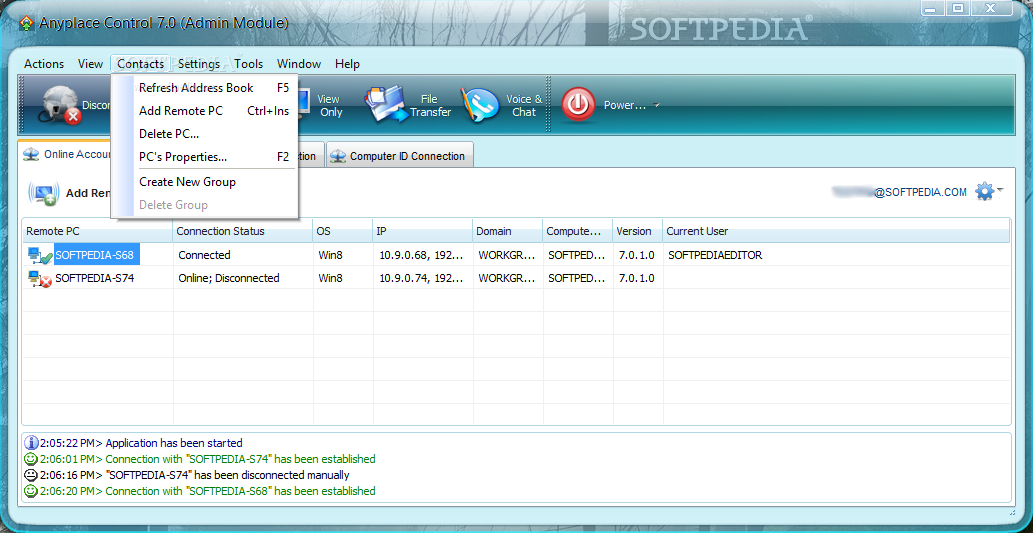Click the Connected status cell
Viewport: 1033px width, 533px height.
(x=204, y=255)
